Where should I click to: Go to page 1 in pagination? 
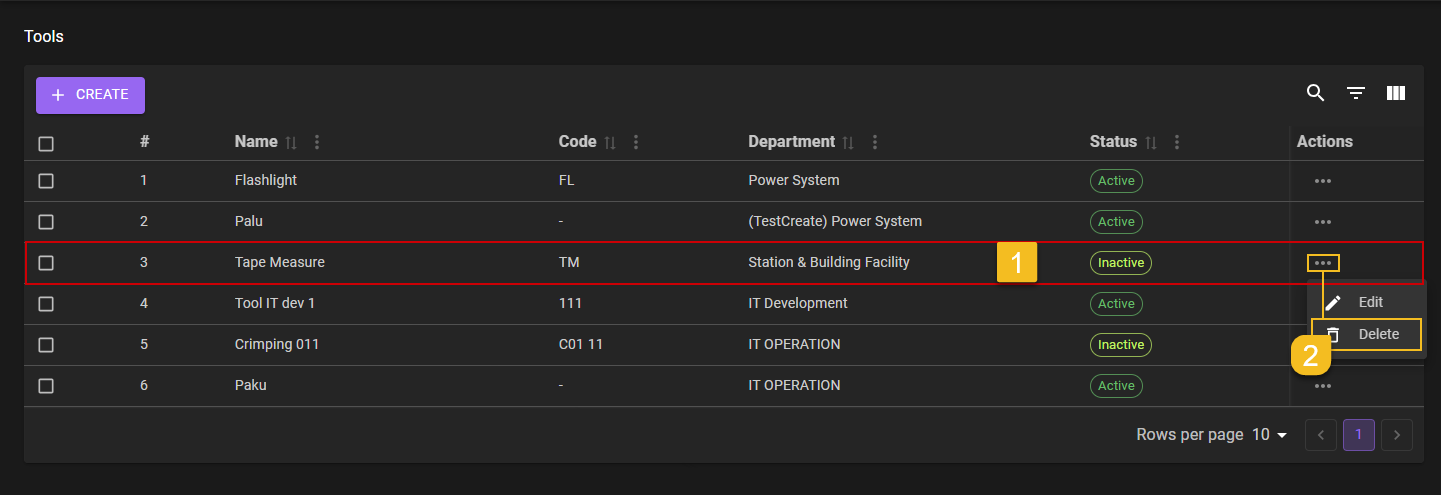[1358, 435]
